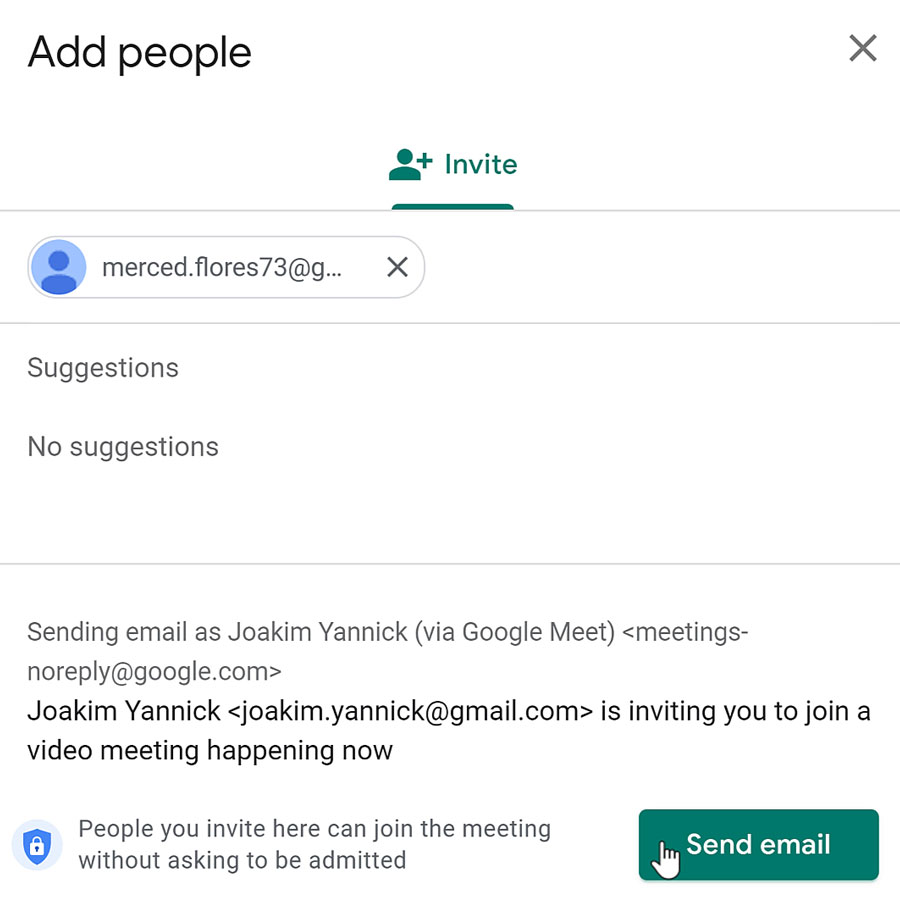The height and width of the screenshot is (897, 900).
Task: Click the envelope area of the Send email button
Action: (x=758, y=844)
